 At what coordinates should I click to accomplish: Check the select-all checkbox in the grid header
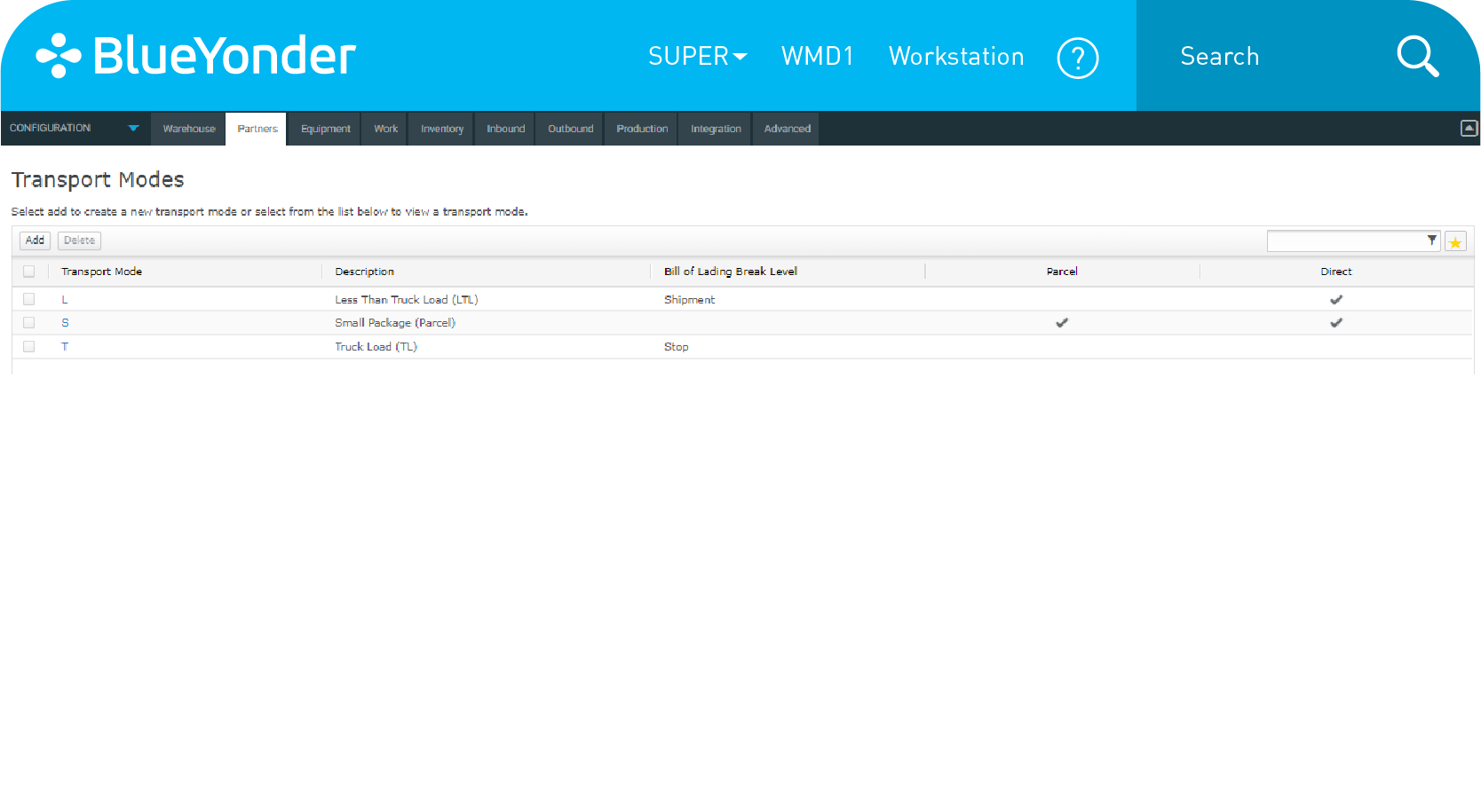[28, 272]
